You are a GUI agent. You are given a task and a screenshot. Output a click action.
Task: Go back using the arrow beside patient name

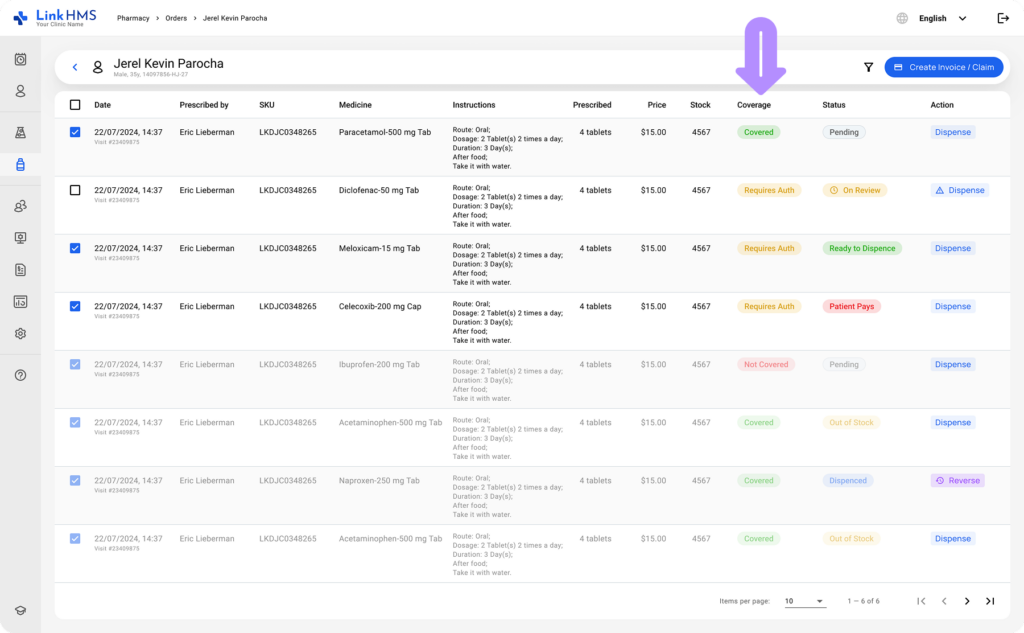point(75,67)
